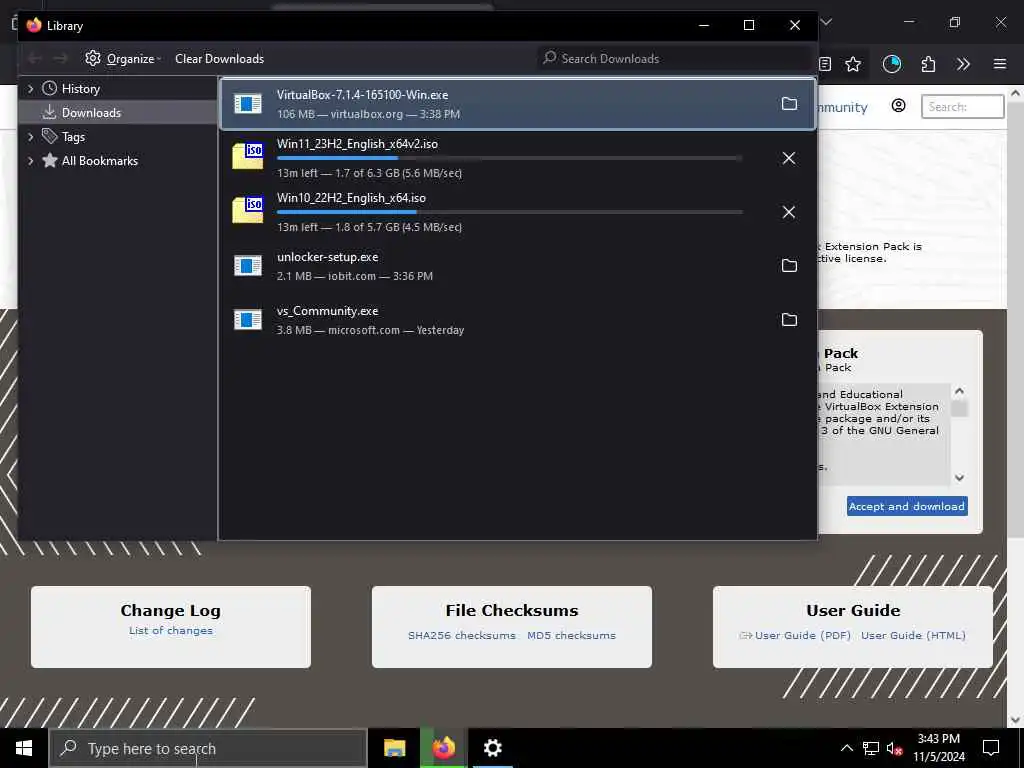Open Settings from the taskbar
The height and width of the screenshot is (768, 1024).
point(492,748)
